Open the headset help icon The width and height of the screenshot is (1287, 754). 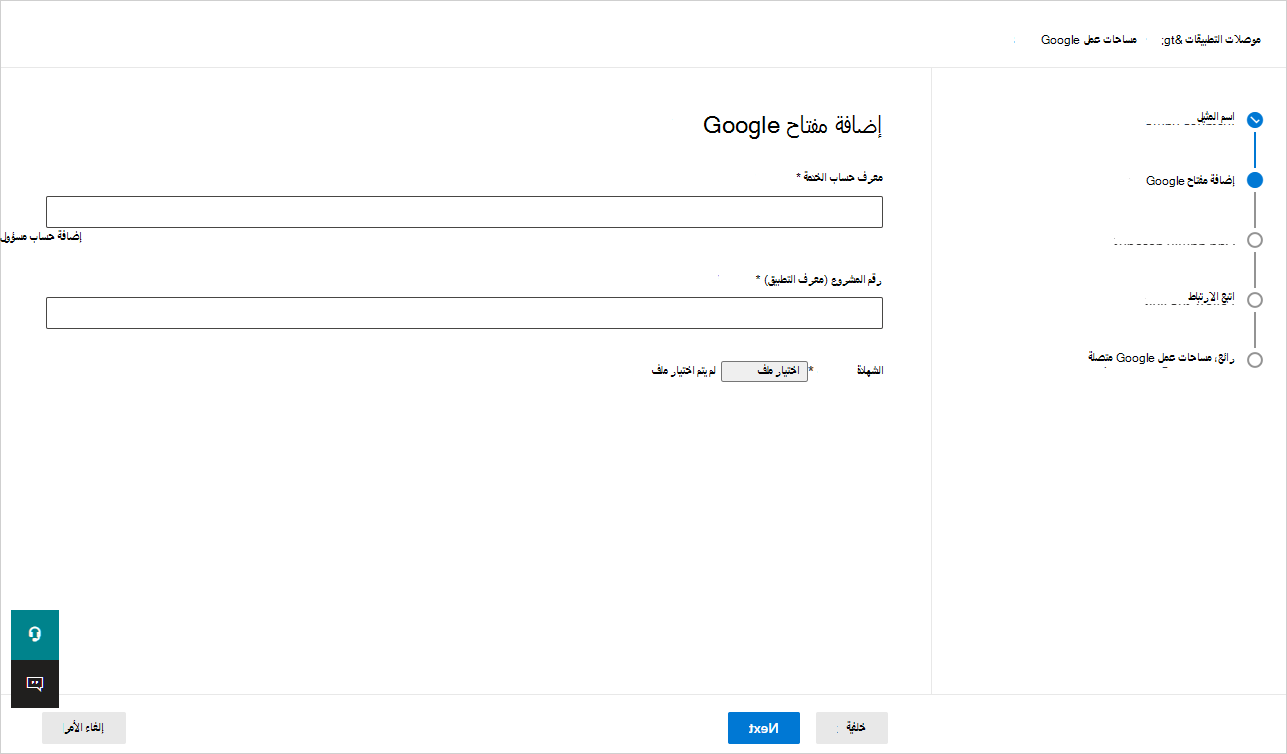[x=35, y=635]
